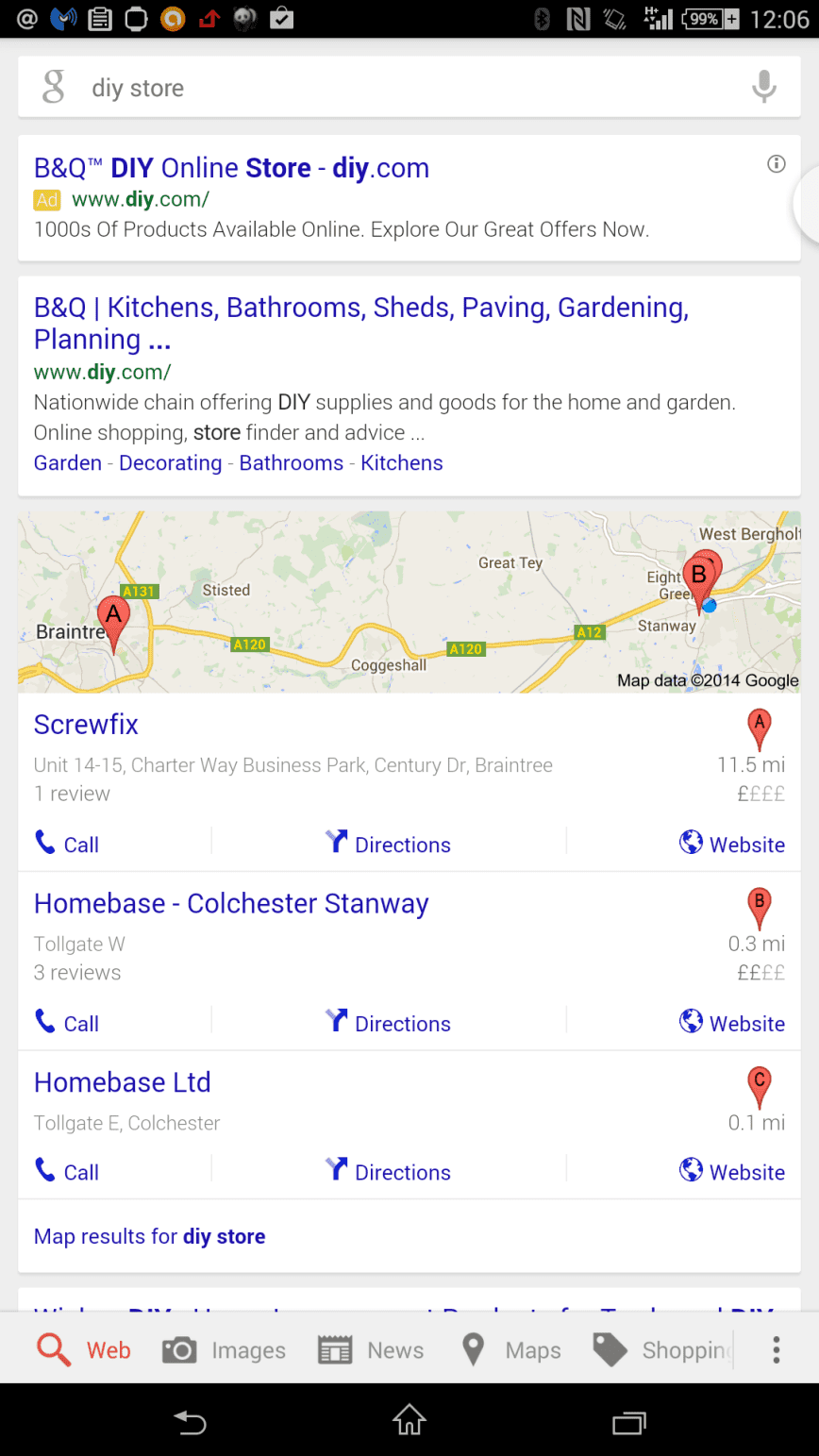Open the Homebase Ltd website globe icon
Screen dimensions: 819x1456
coord(692,1170)
